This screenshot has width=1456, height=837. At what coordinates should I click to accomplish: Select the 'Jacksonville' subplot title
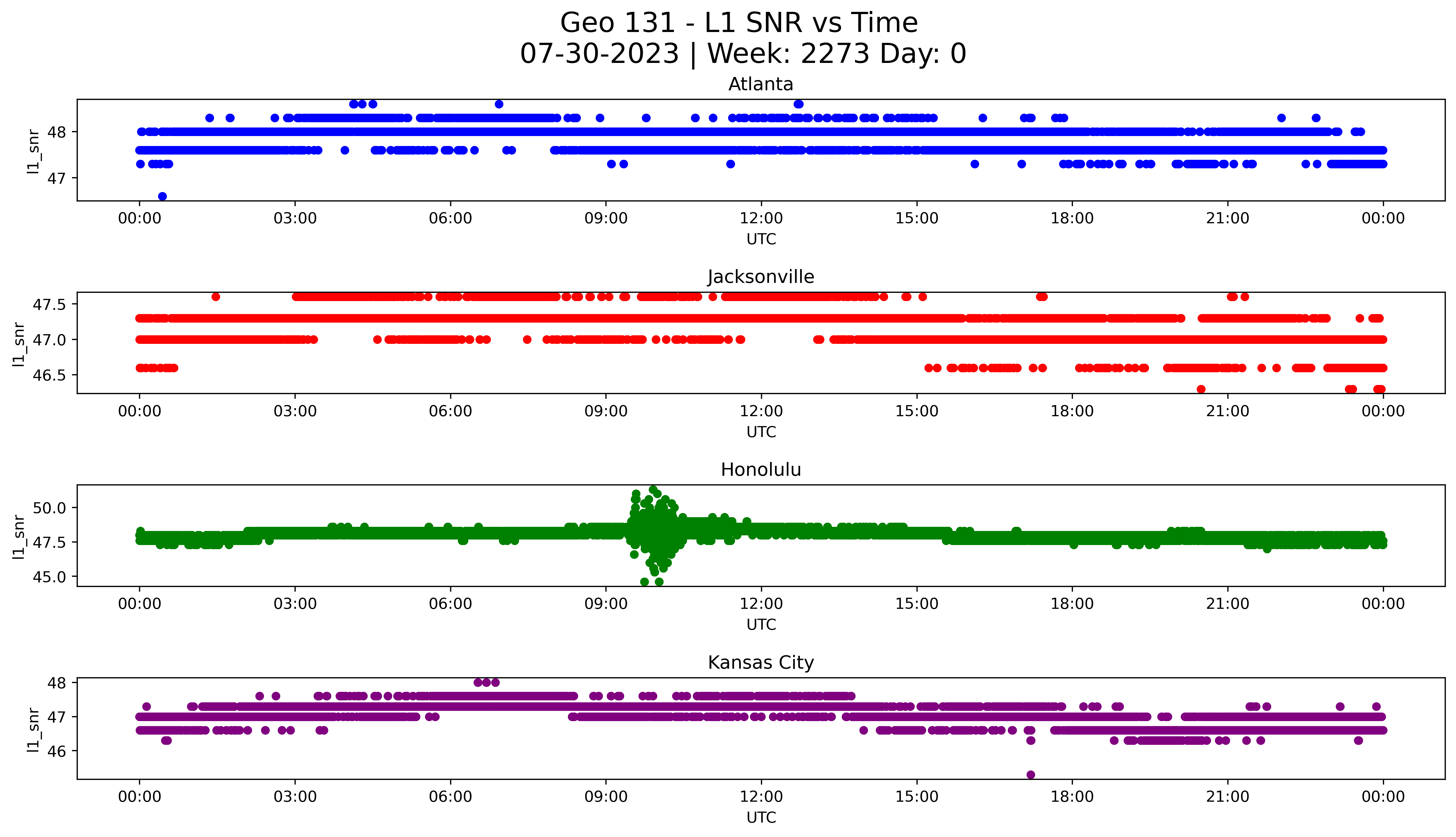[x=761, y=277]
